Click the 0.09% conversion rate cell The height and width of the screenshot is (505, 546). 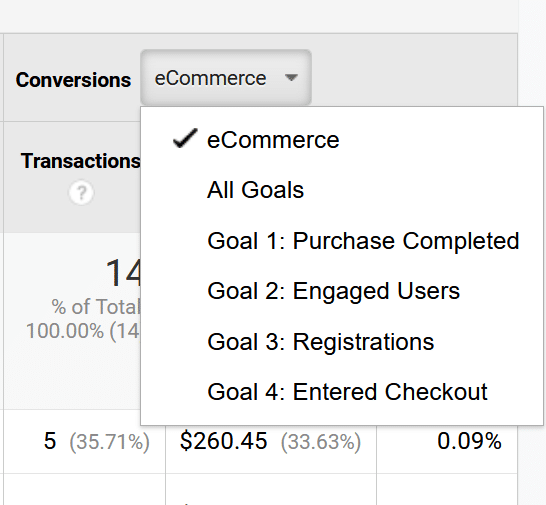(469, 441)
